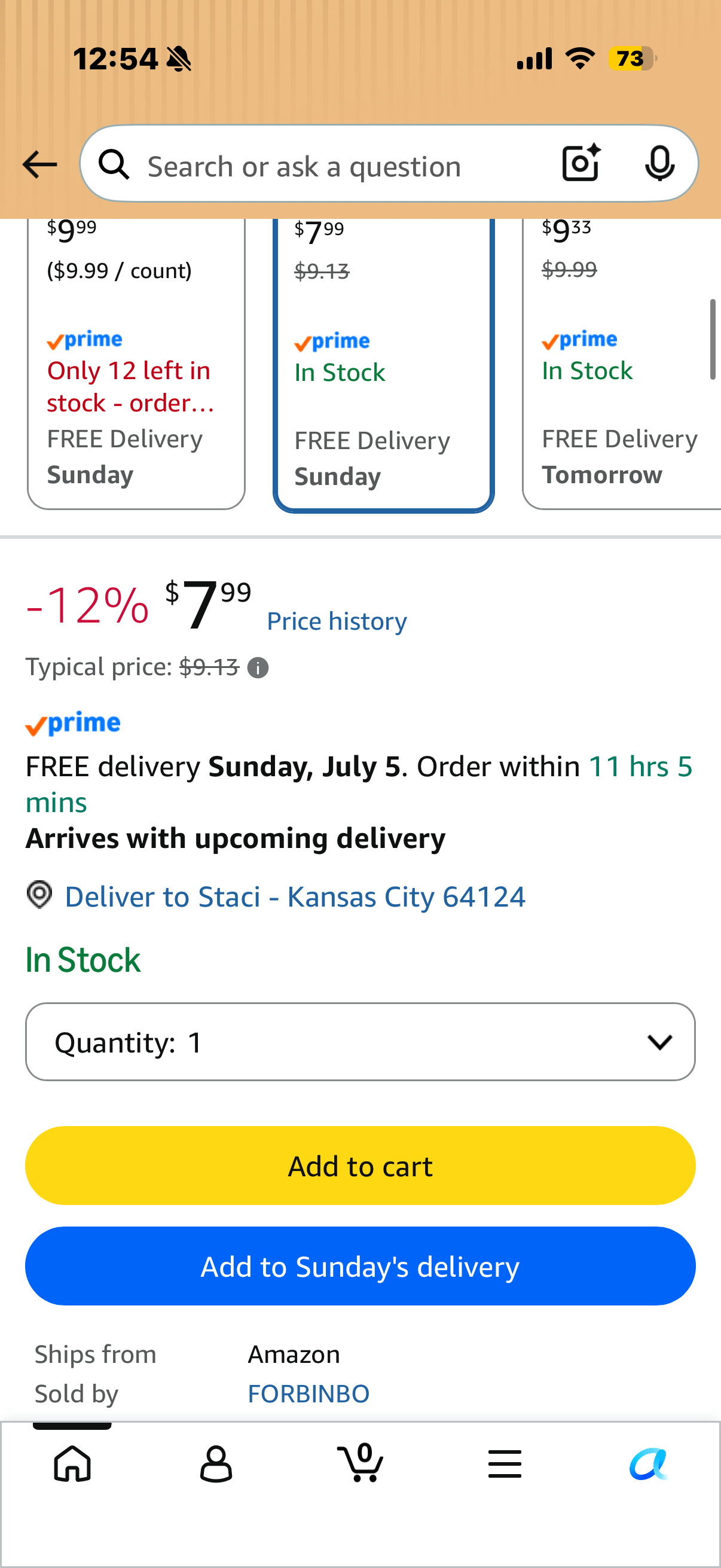Launch the Alexa assistant icon
Viewport: 721px width, 1568px height.
pyautogui.click(x=649, y=1464)
